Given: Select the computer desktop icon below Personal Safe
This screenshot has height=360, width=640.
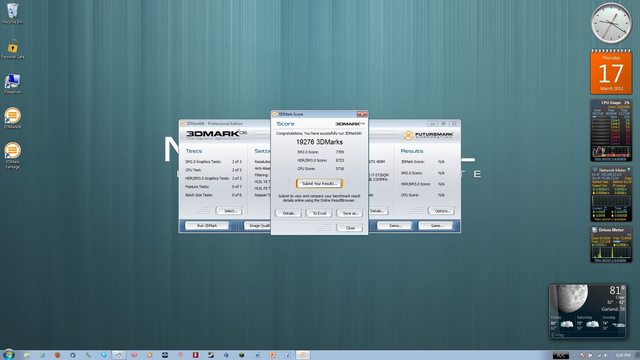Looking at the screenshot, I should click(13, 84).
